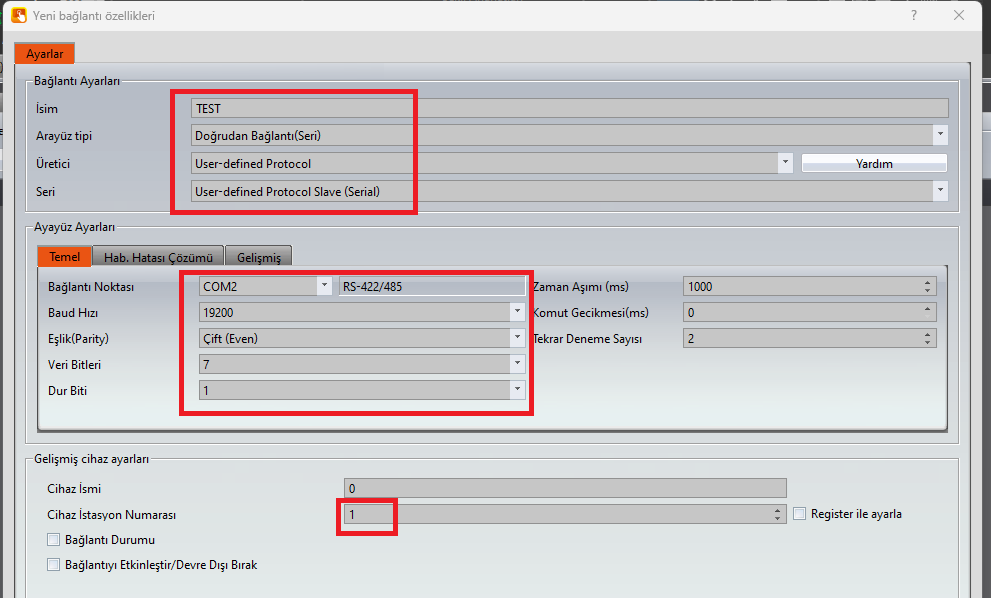This screenshot has height=598, width=991.
Task: Toggle the Bağlantı Durumu checkbox
Action: (x=53, y=540)
